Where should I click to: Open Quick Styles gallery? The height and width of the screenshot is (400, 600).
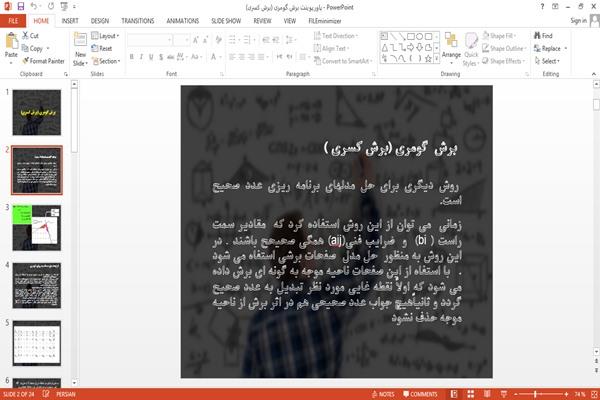(x=471, y=50)
